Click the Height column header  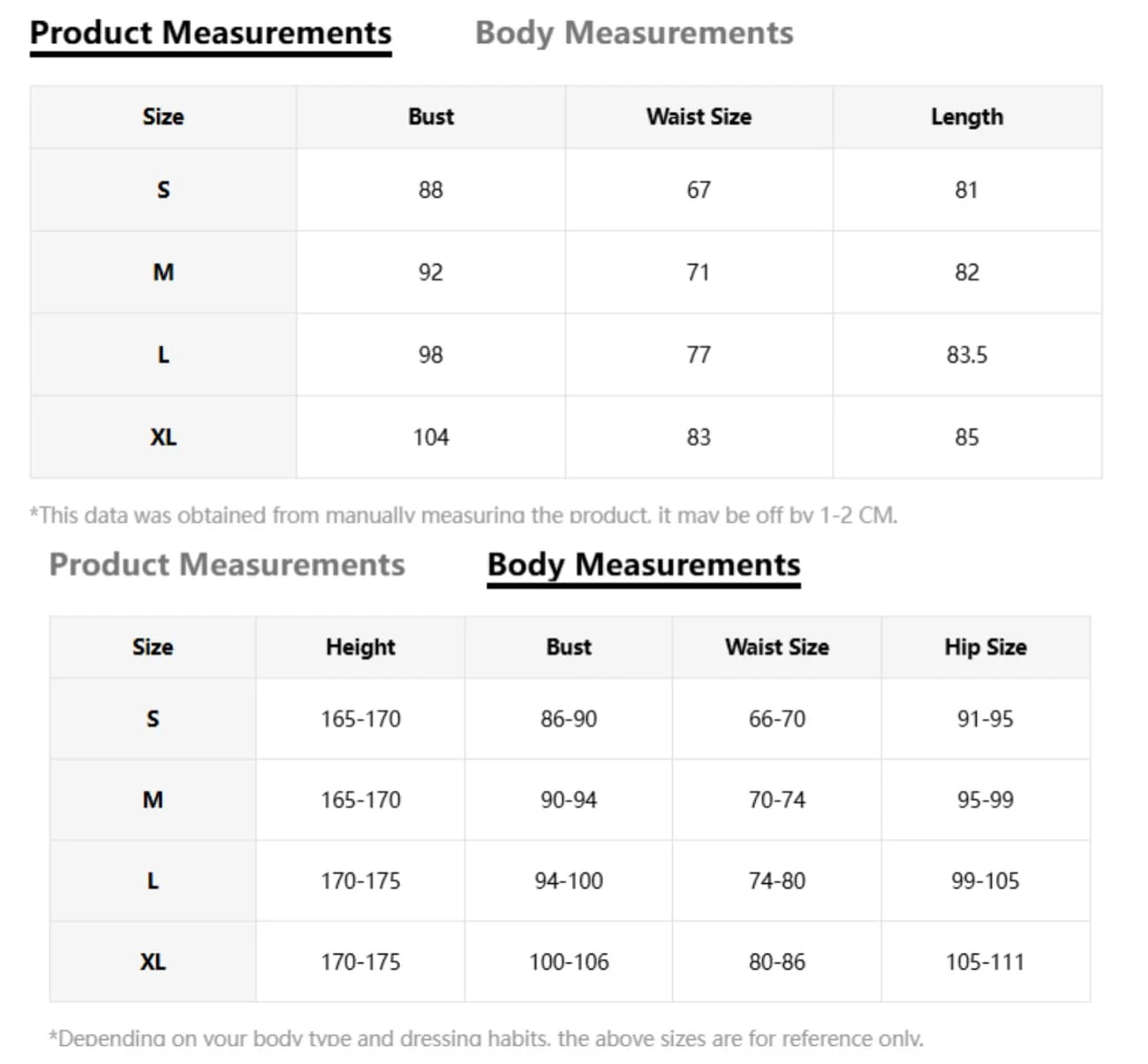click(360, 647)
